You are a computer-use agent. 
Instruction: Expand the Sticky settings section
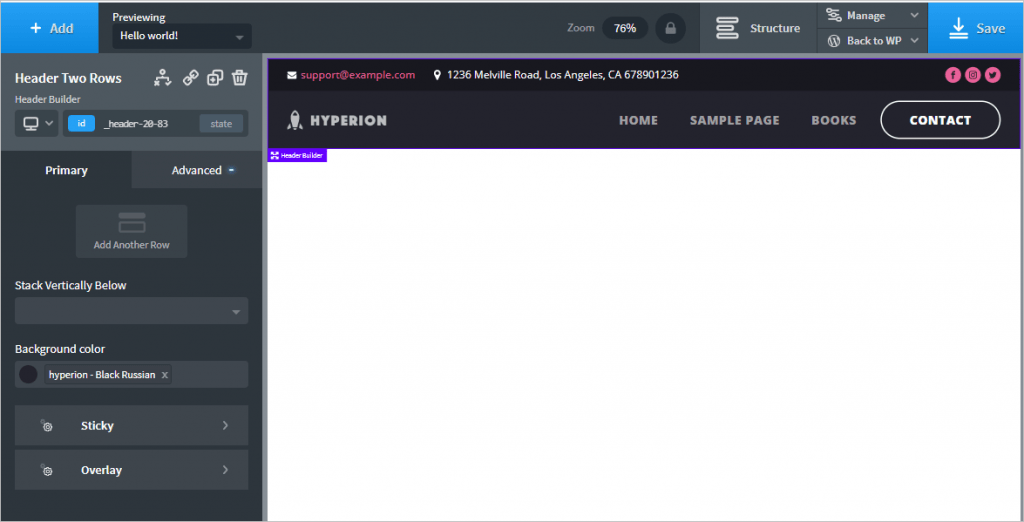tap(131, 426)
